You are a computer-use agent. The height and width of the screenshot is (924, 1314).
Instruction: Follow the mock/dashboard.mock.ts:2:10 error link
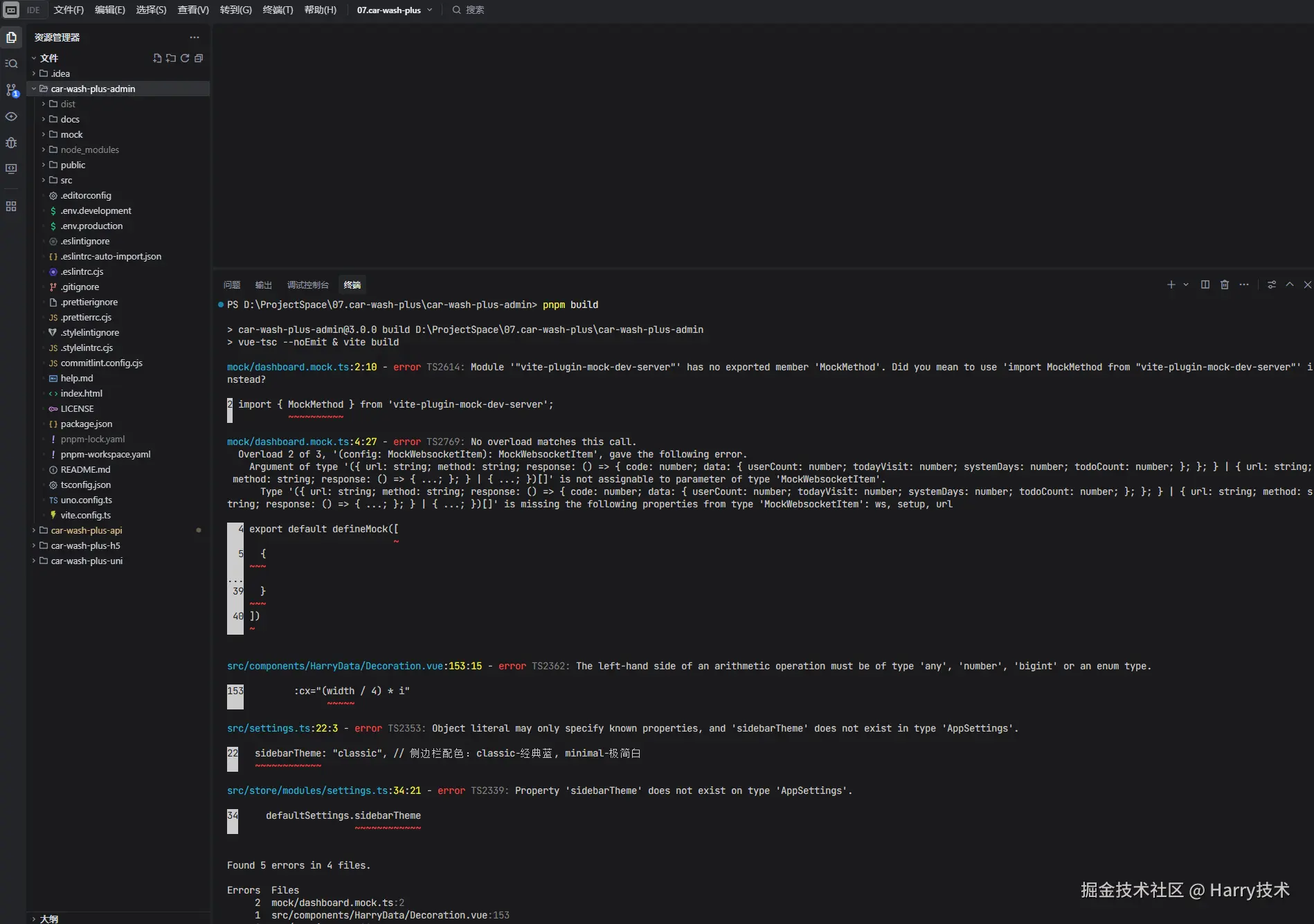tap(302, 367)
